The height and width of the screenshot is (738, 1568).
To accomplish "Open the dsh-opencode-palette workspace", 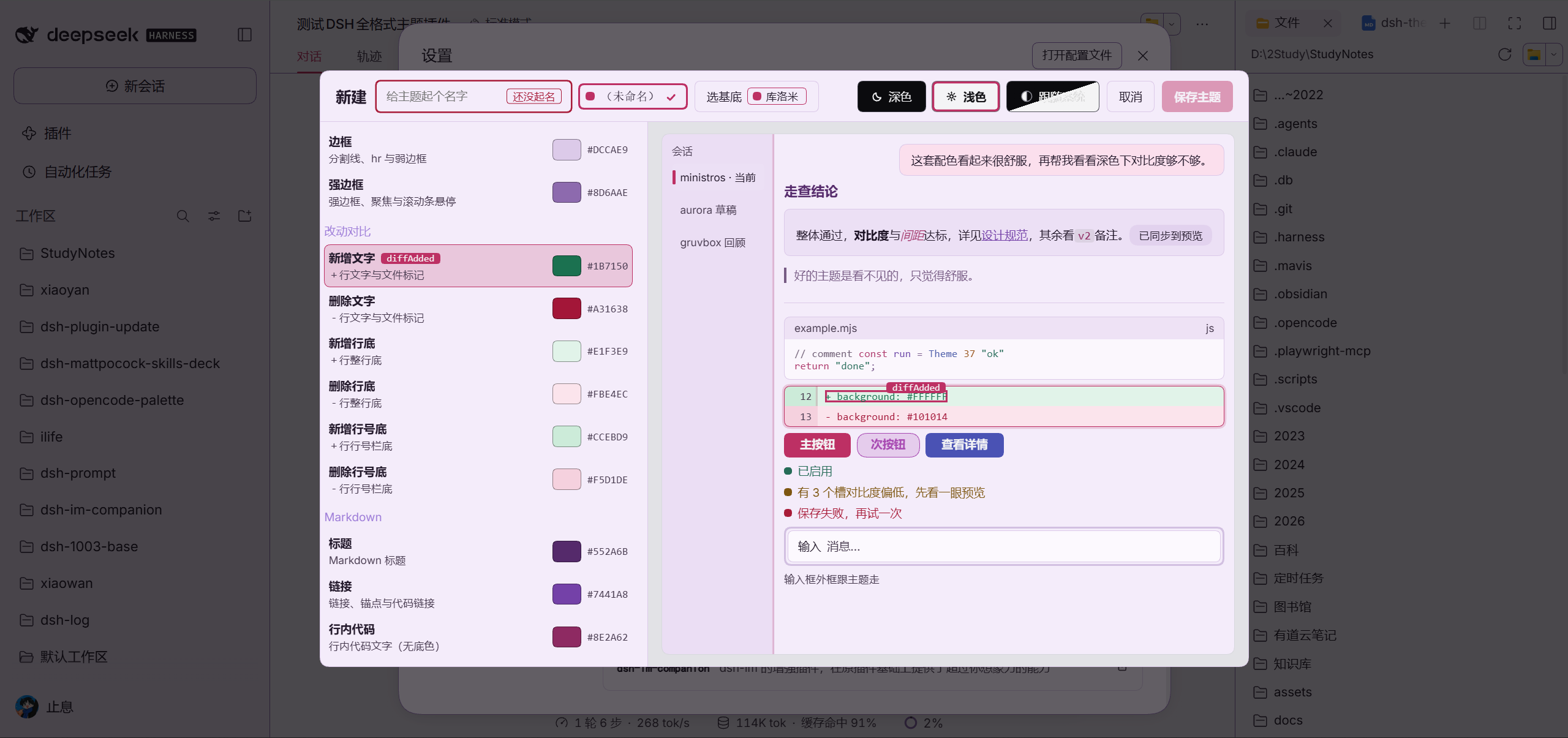I will tap(112, 400).
